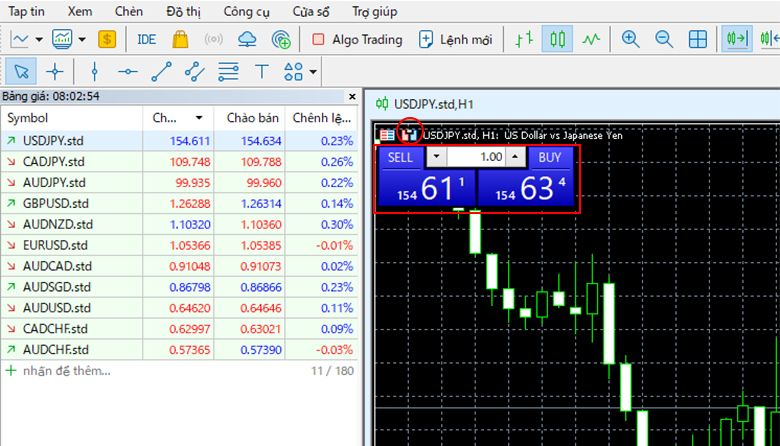
Task: Select the AUDCAD.std symbol
Action: click(57, 266)
